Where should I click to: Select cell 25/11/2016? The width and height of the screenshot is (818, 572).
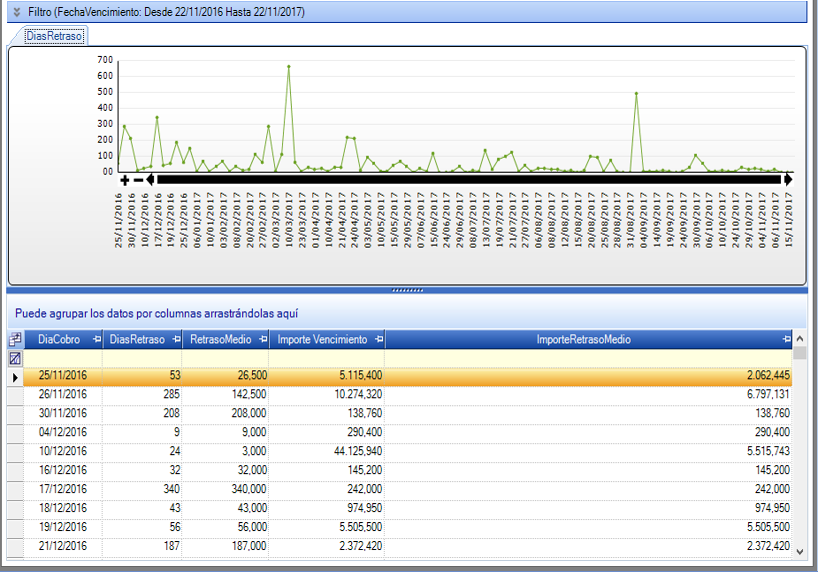63,376
